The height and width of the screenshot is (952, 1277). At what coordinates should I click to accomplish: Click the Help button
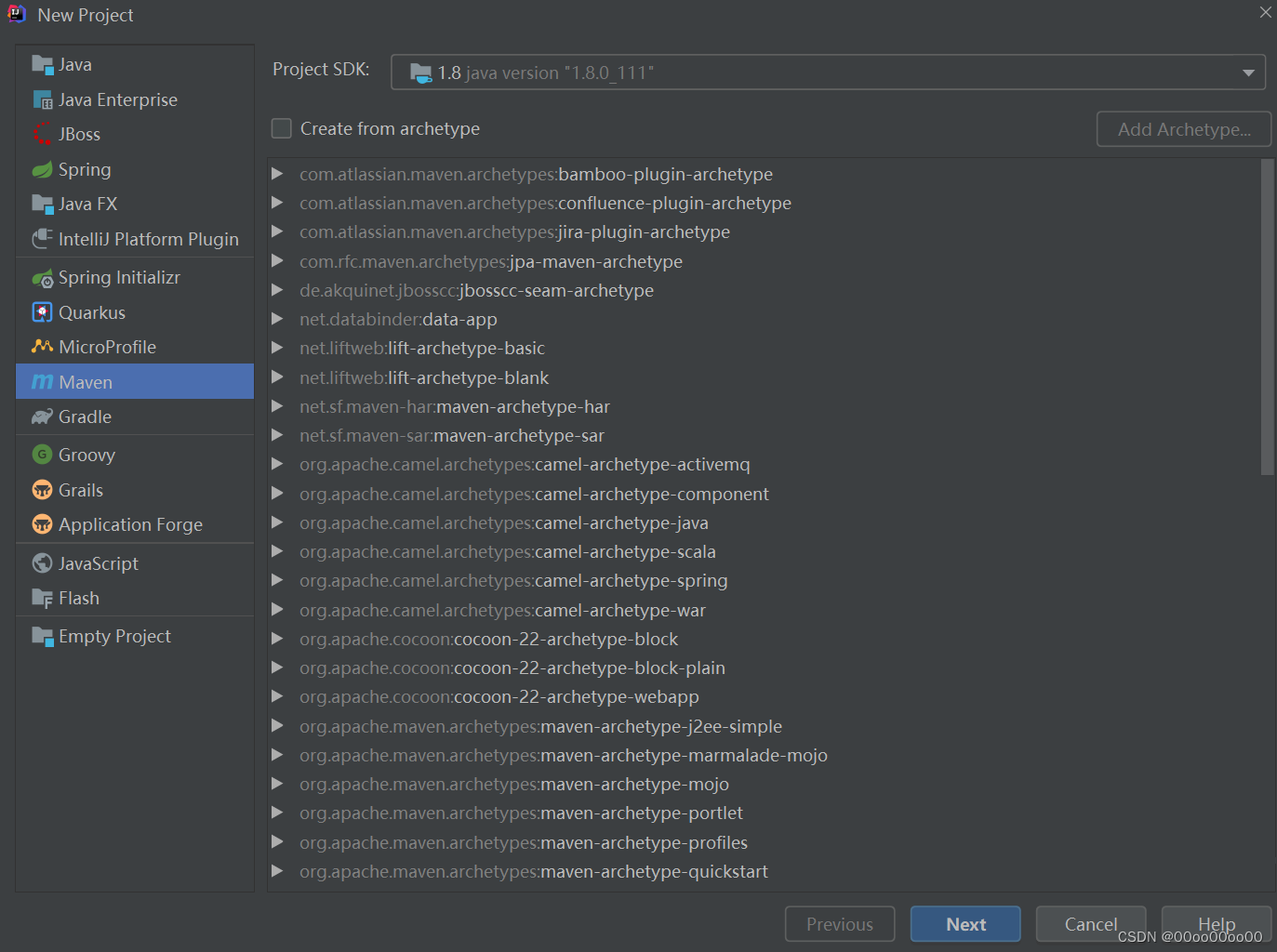click(x=1217, y=924)
